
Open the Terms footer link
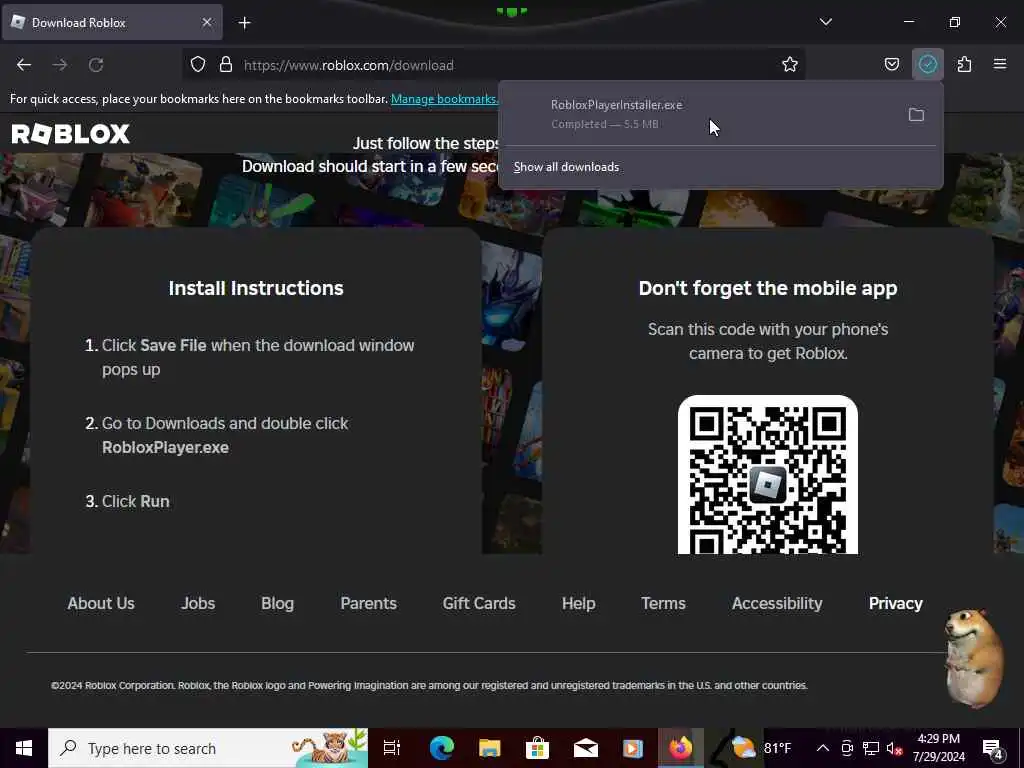point(663,603)
